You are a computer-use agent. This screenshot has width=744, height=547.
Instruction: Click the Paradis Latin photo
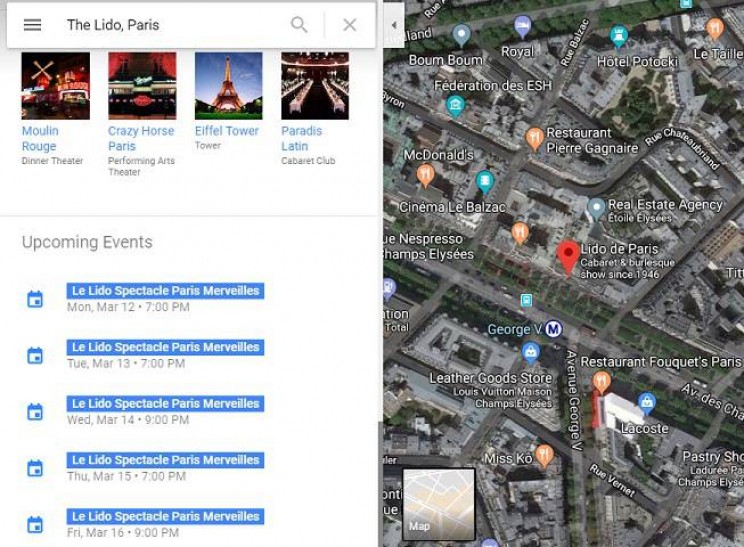point(314,86)
